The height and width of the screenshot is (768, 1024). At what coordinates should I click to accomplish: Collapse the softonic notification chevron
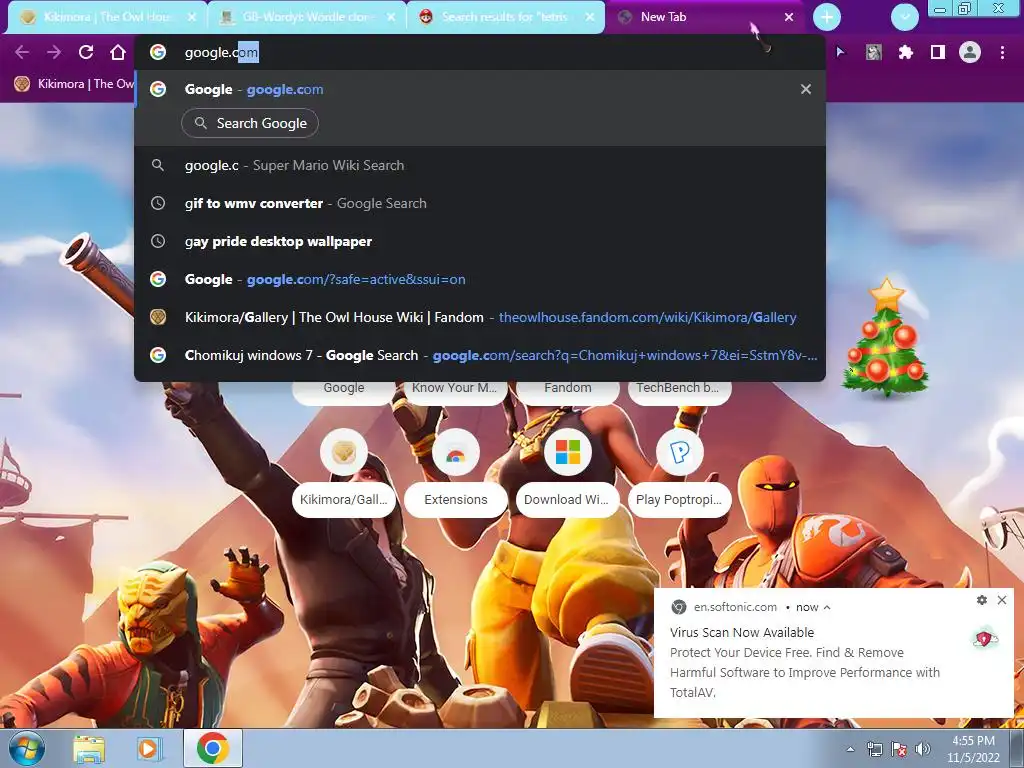click(x=827, y=607)
